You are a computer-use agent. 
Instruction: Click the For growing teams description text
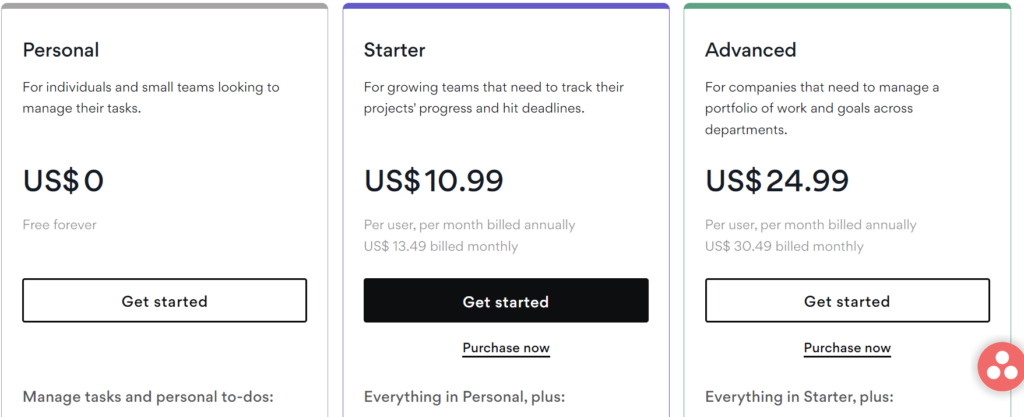click(x=494, y=97)
